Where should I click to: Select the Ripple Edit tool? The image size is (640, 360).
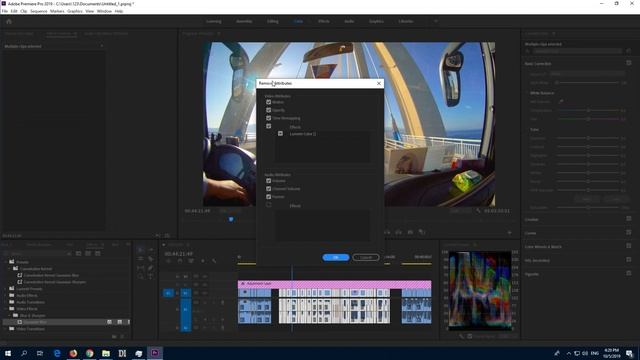[140, 259]
